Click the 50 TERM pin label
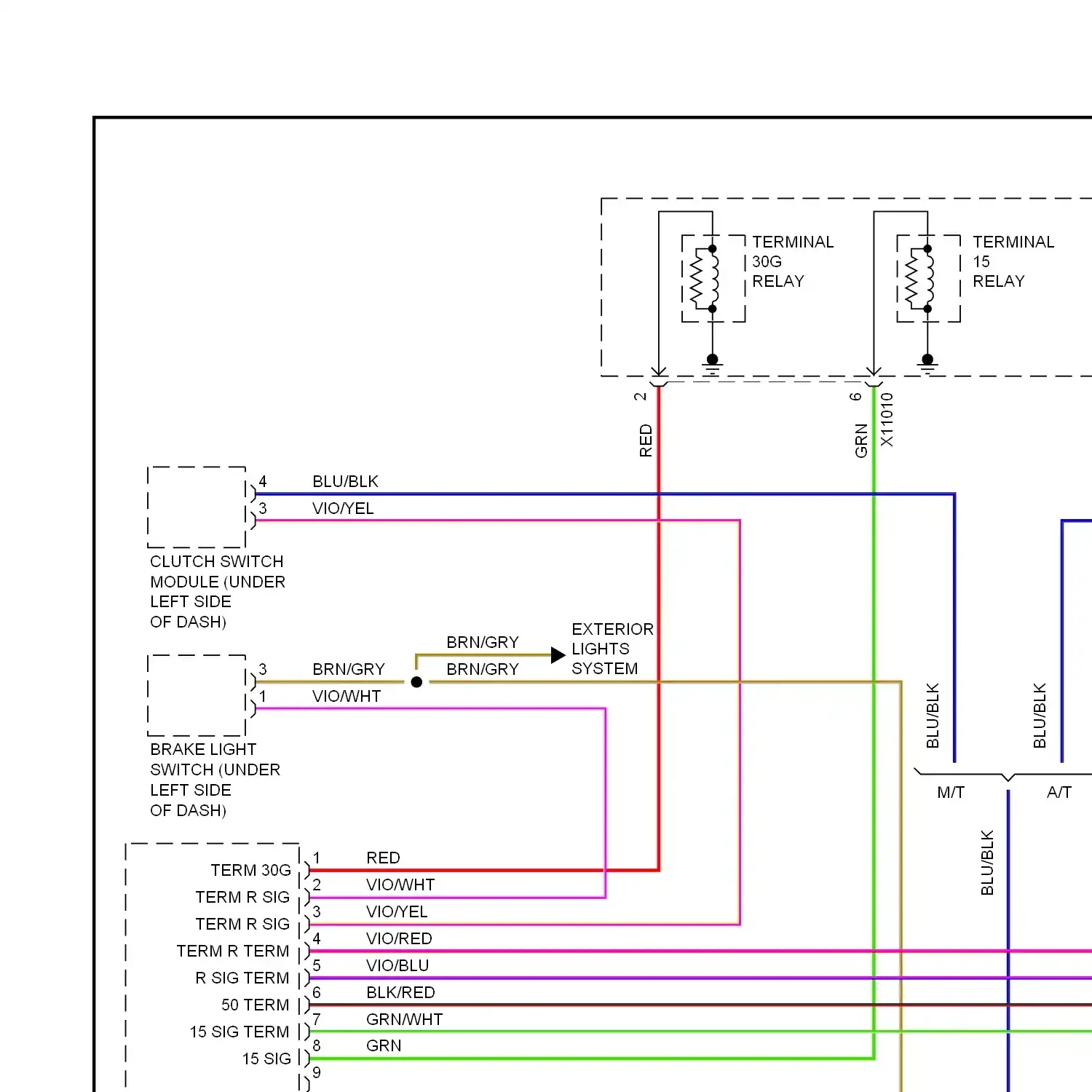The image size is (1092, 1092). pos(256,1005)
